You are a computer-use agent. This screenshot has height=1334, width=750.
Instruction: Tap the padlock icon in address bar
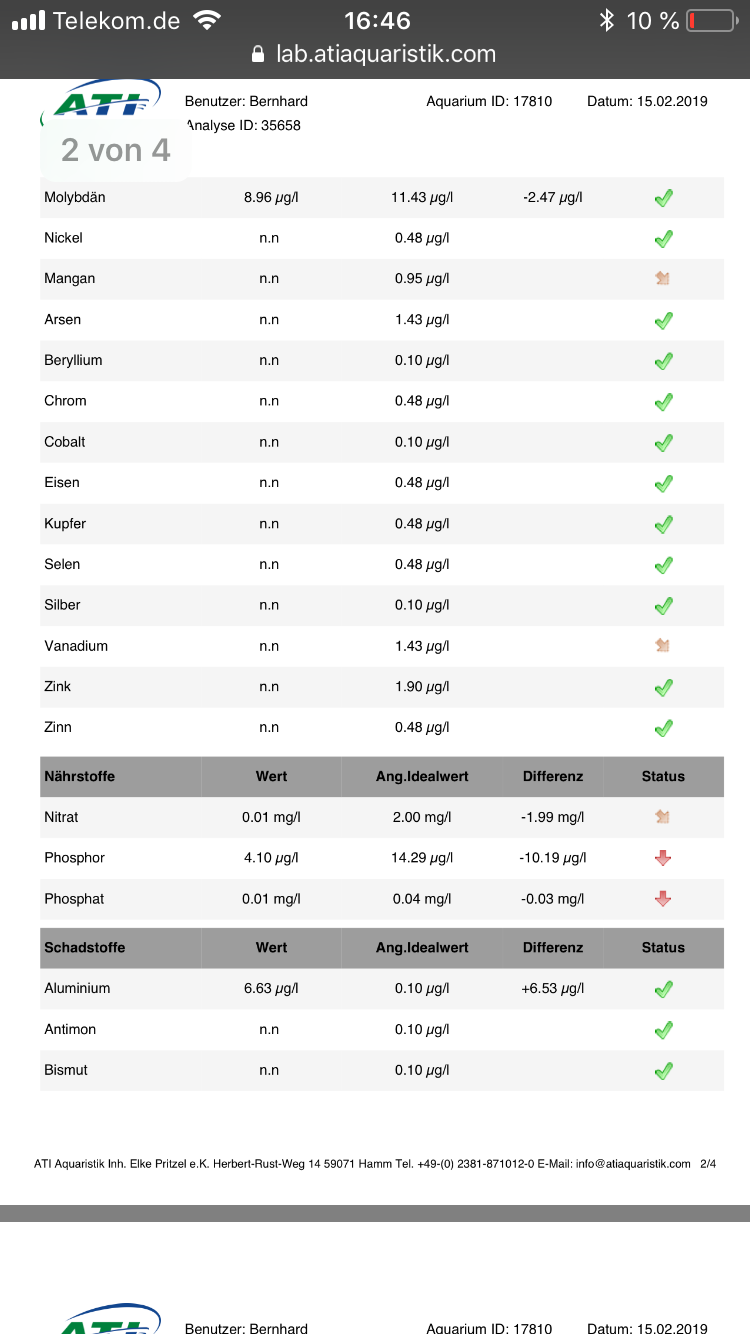pyautogui.click(x=258, y=54)
